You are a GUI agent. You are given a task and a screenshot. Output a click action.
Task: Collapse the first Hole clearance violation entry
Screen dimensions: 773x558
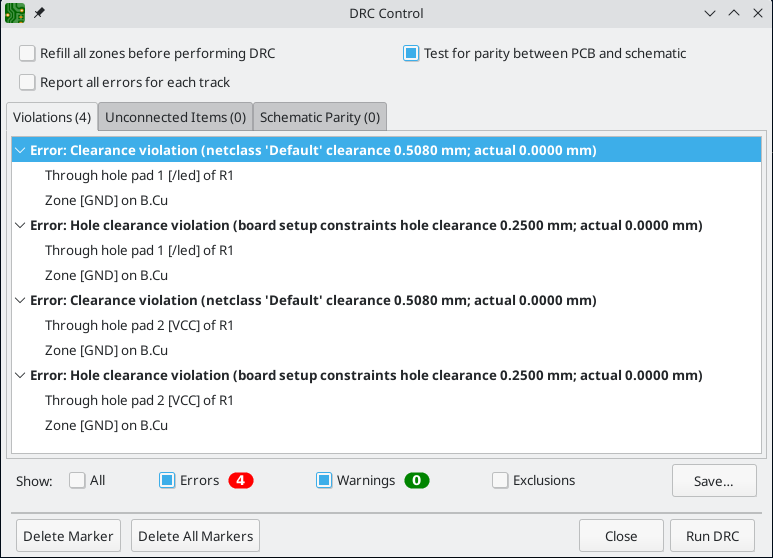[x=20, y=226]
